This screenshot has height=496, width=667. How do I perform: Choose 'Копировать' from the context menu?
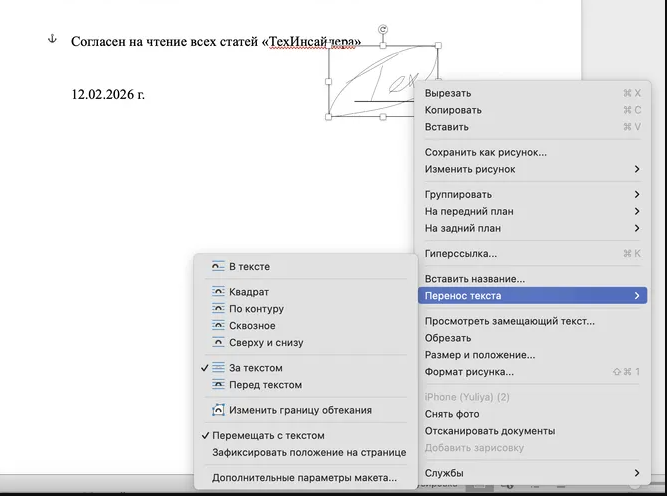tap(453, 110)
